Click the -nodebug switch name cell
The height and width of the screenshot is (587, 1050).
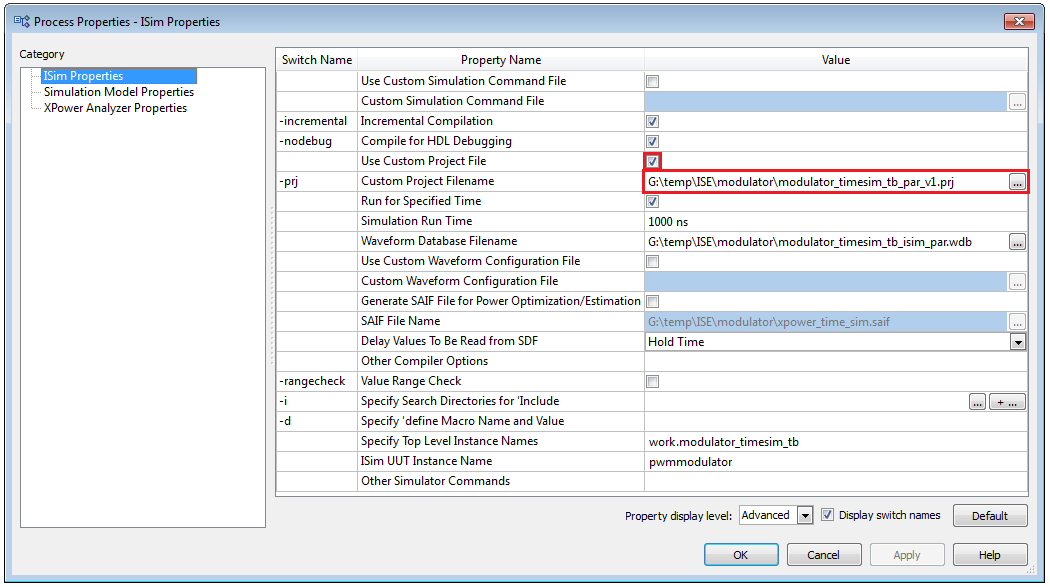click(x=317, y=141)
